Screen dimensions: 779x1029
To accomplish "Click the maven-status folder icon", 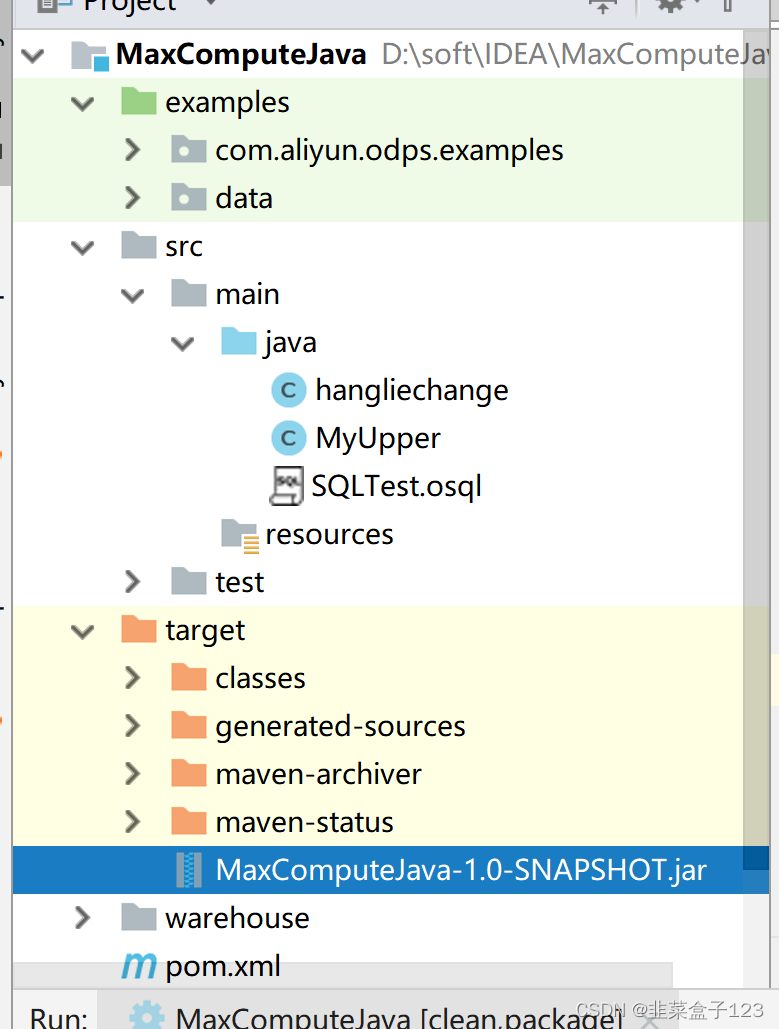I will tap(189, 820).
